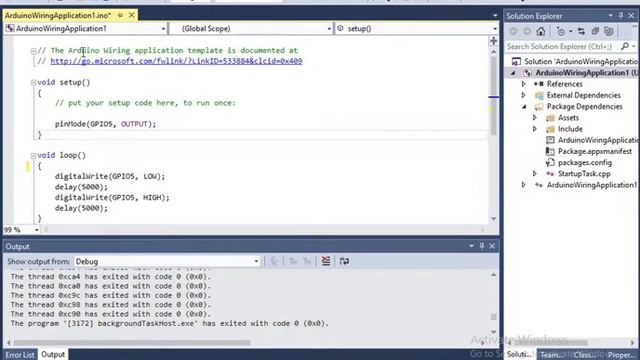Switch to the Team Explorer bottom tab
The width and height of the screenshot is (640, 360).
pos(552,355)
